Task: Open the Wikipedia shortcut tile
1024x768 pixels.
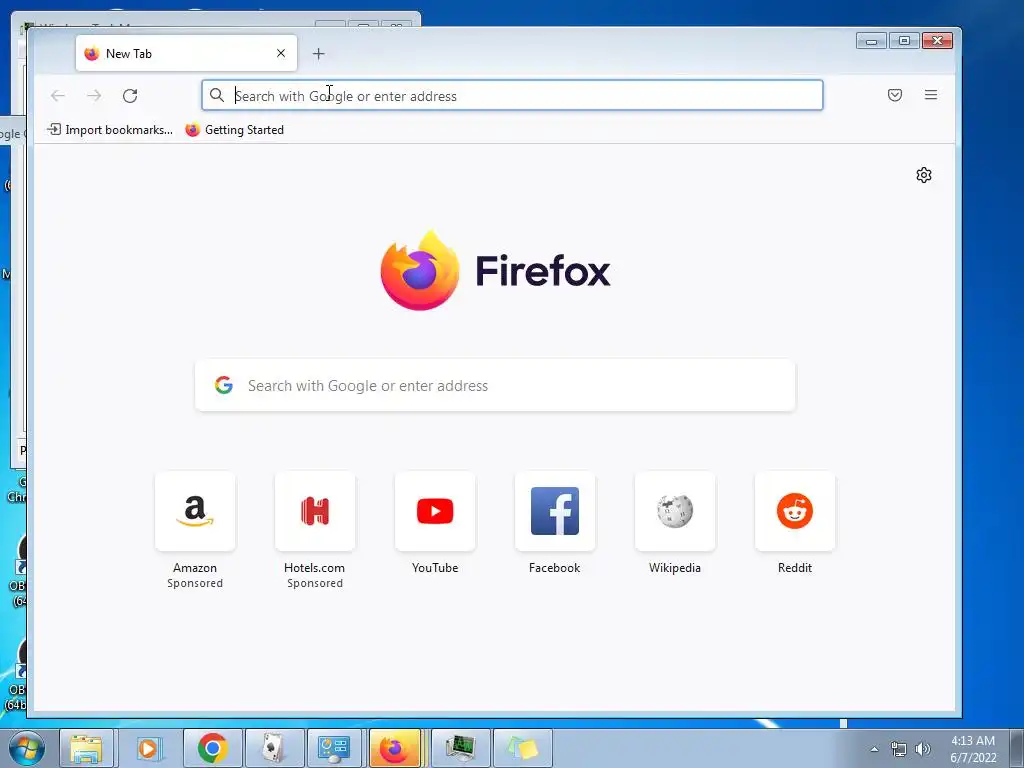Action: coord(675,511)
